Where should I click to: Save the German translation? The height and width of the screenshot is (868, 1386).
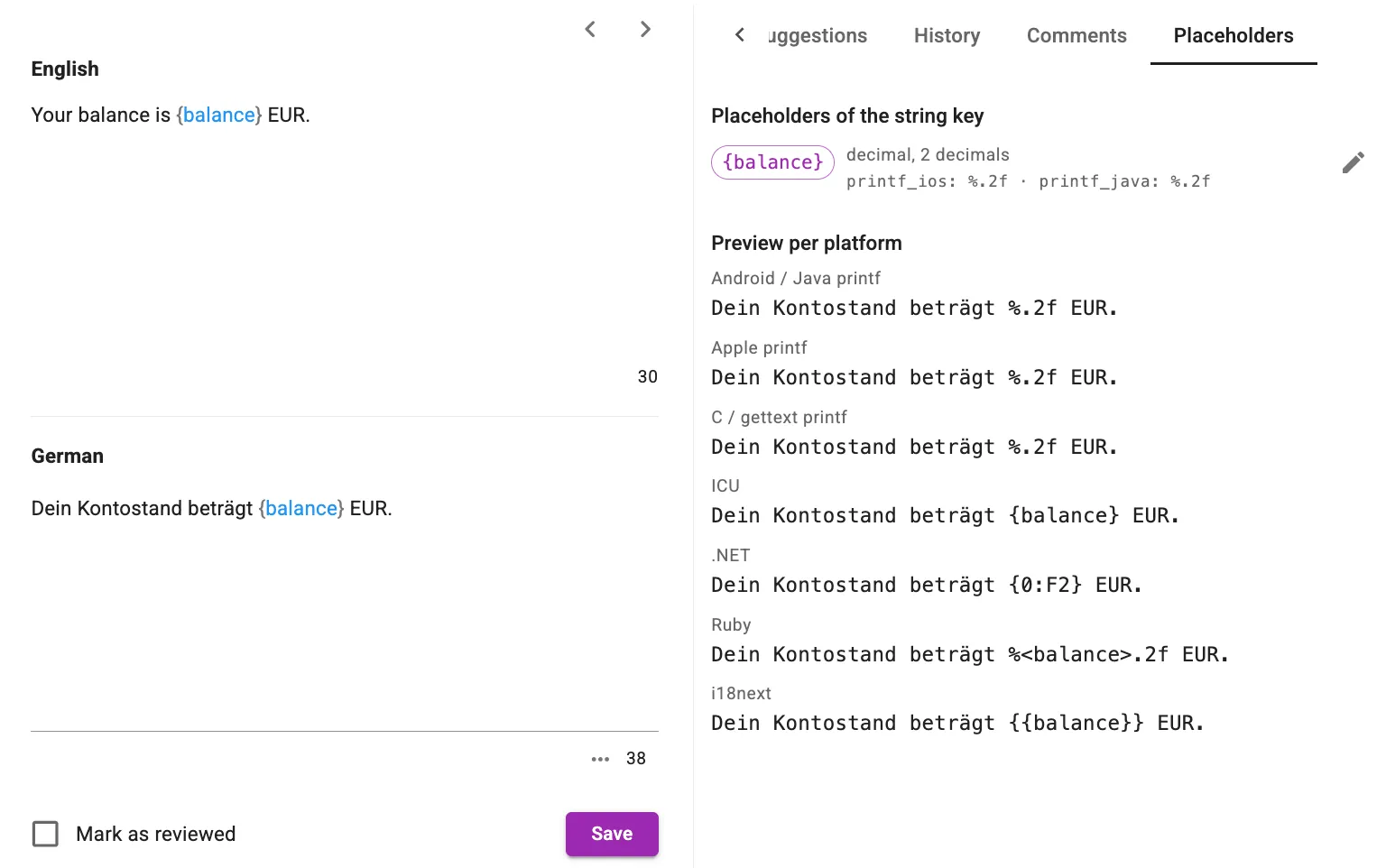pos(612,834)
